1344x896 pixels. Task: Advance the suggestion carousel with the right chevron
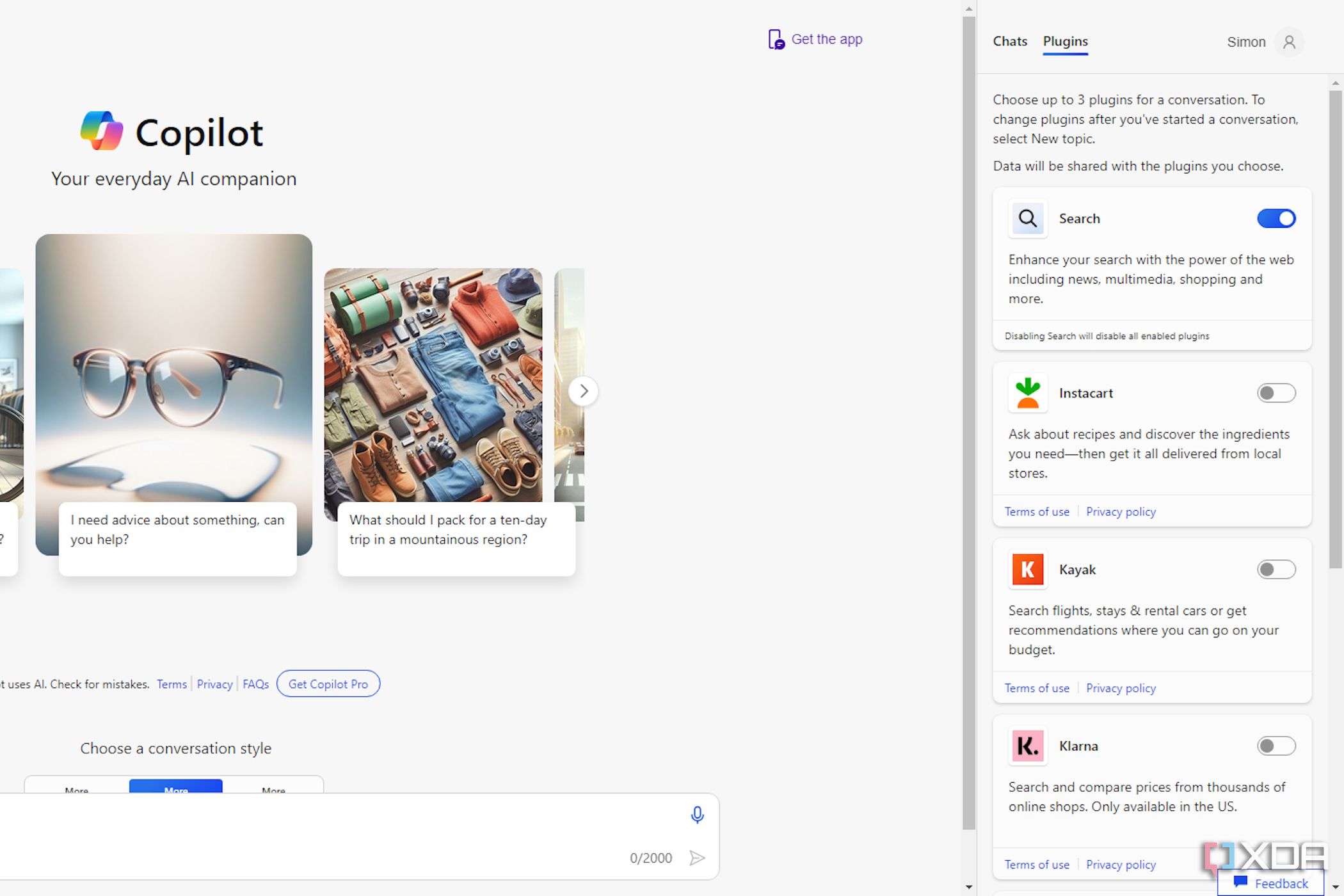tap(583, 391)
